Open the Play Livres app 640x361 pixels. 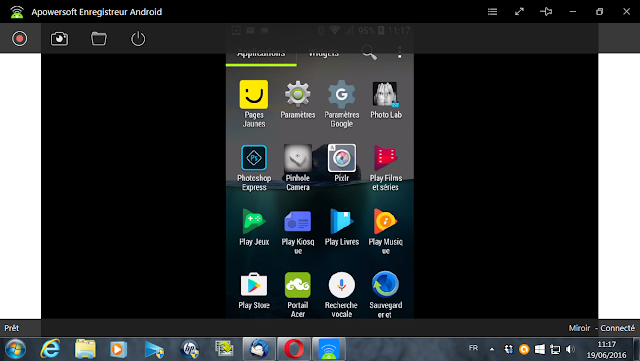342,227
